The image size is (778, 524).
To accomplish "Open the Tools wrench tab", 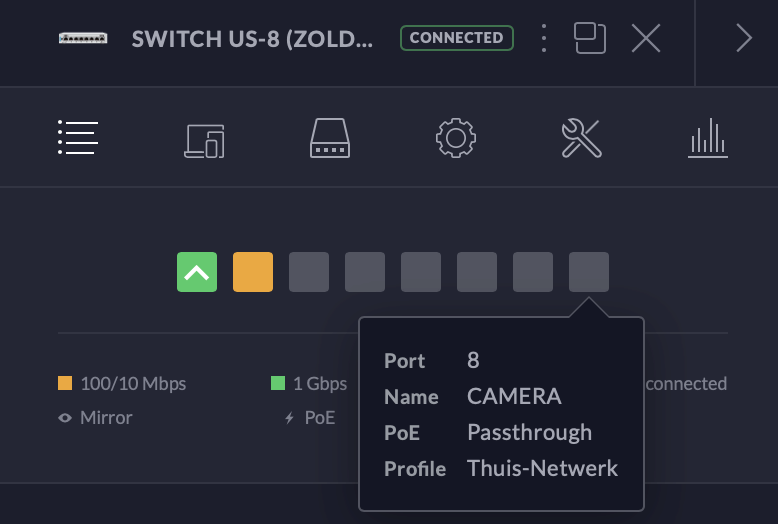I will 582,138.
